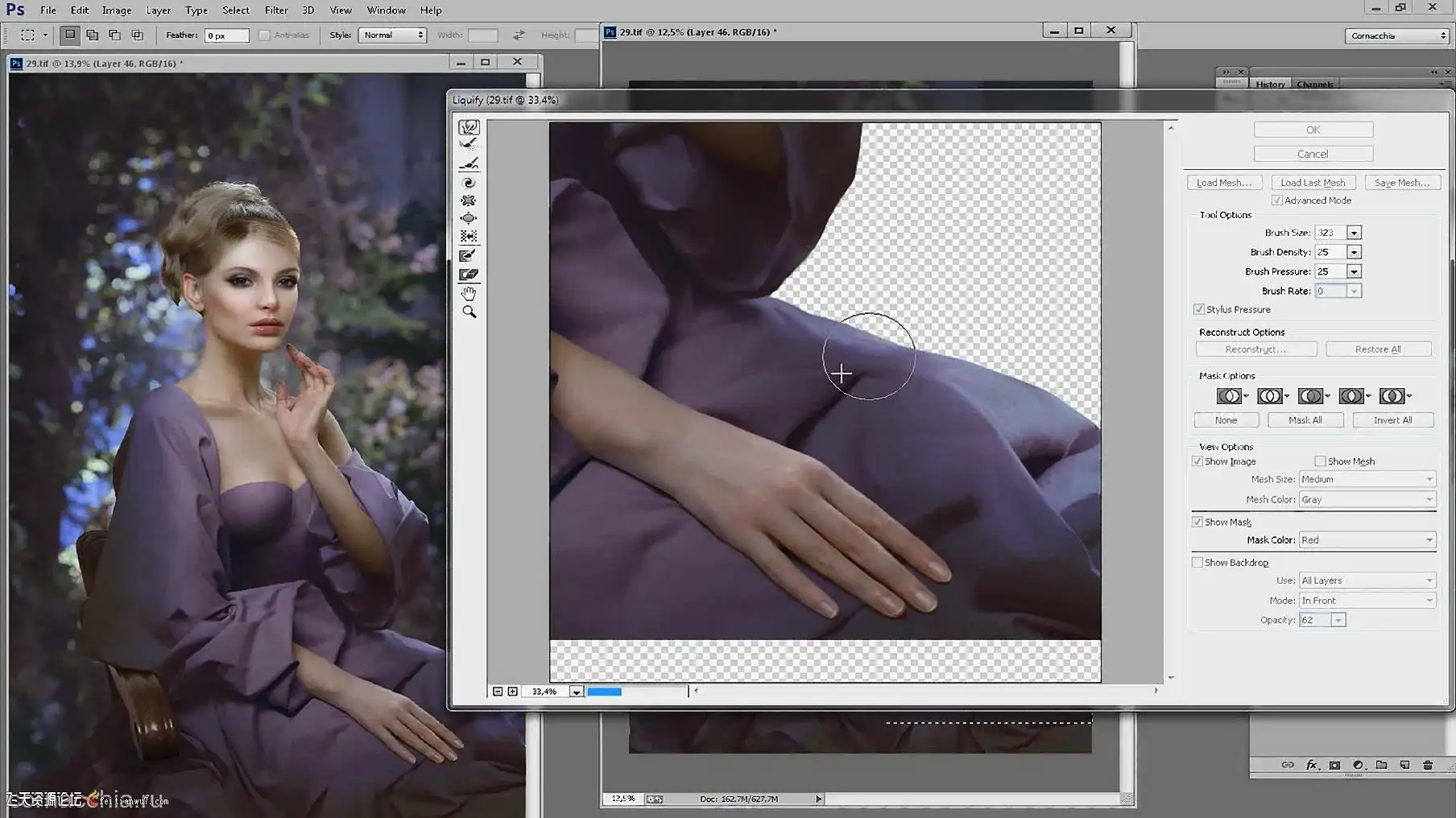The width and height of the screenshot is (1456, 818).
Task: Uncheck the Stylus Pressure option
Action: click(x=1199, y=309)
